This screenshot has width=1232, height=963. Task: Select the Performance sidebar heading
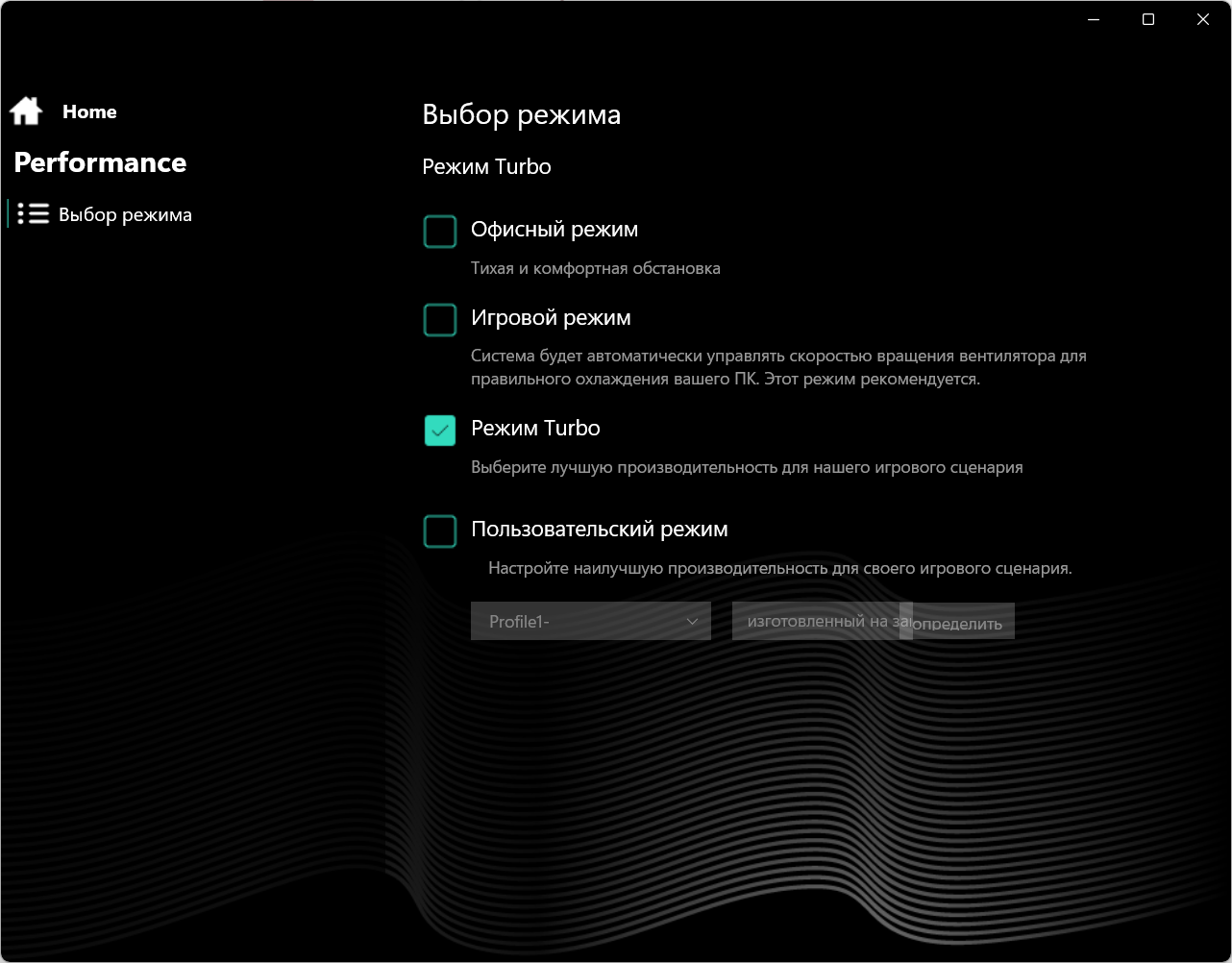point(100,162)
